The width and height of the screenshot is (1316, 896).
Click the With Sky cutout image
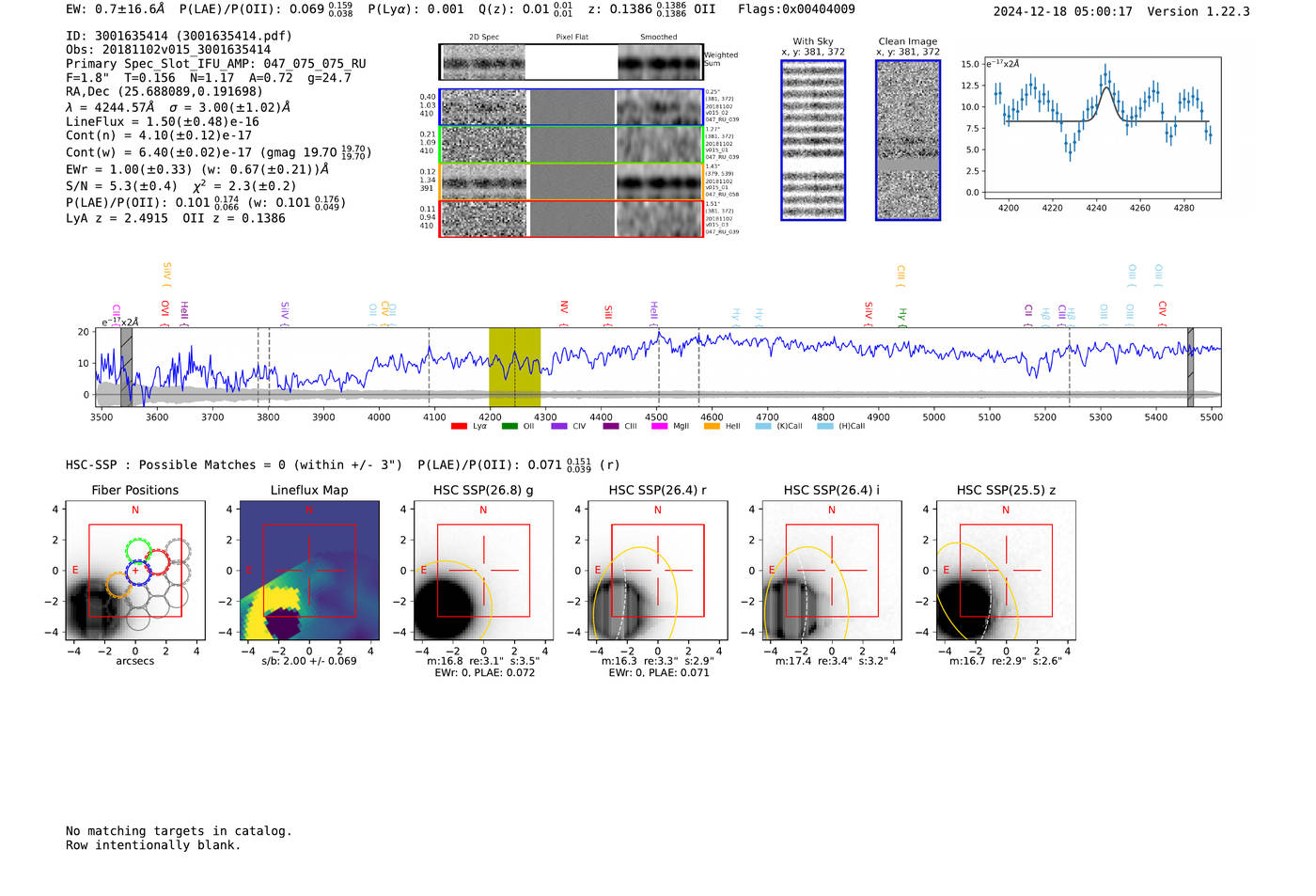pos(813,140)
